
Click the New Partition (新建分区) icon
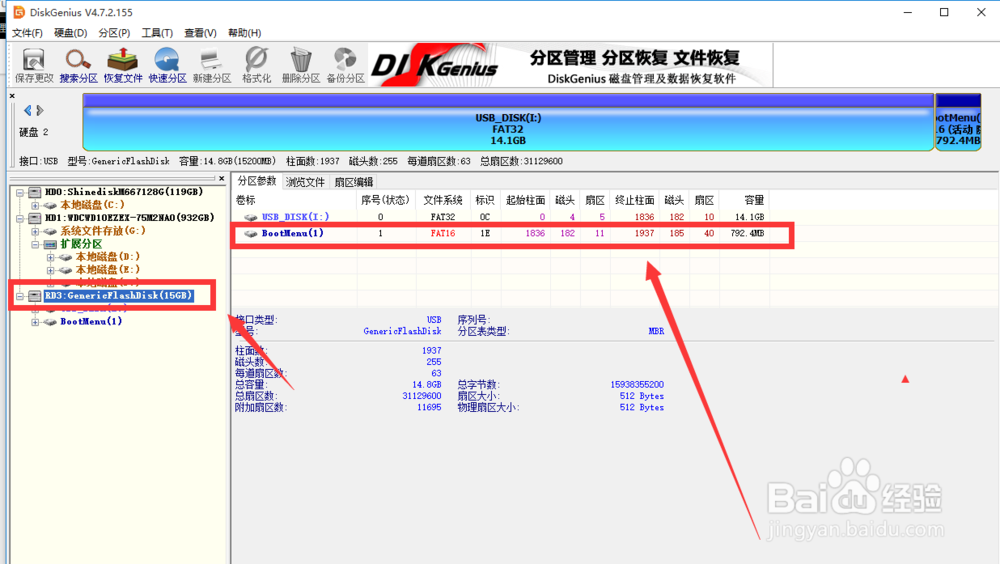tap(212, 65)
